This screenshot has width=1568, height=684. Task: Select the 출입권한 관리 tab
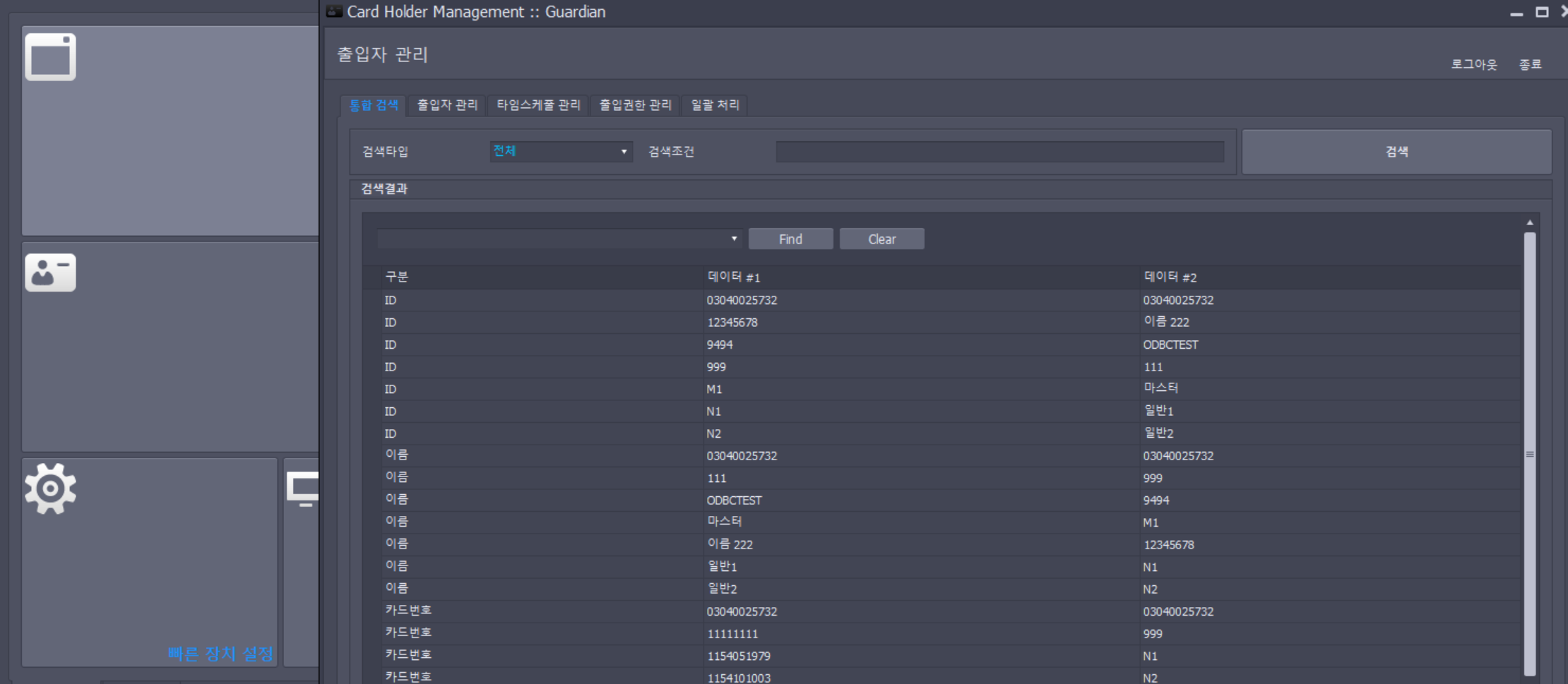(635, 105)
